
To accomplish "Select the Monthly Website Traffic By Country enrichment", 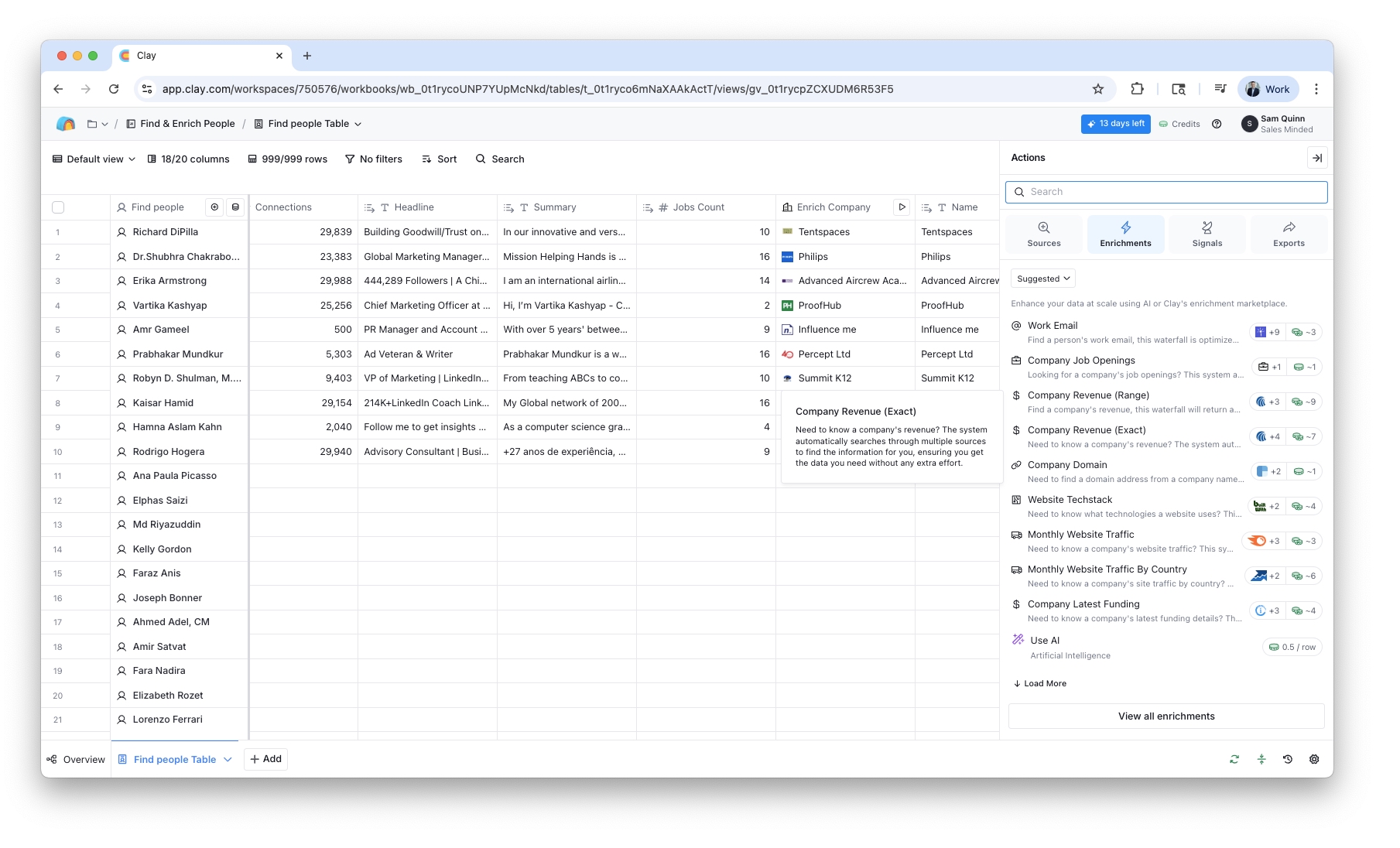I will coord(1166,576).
